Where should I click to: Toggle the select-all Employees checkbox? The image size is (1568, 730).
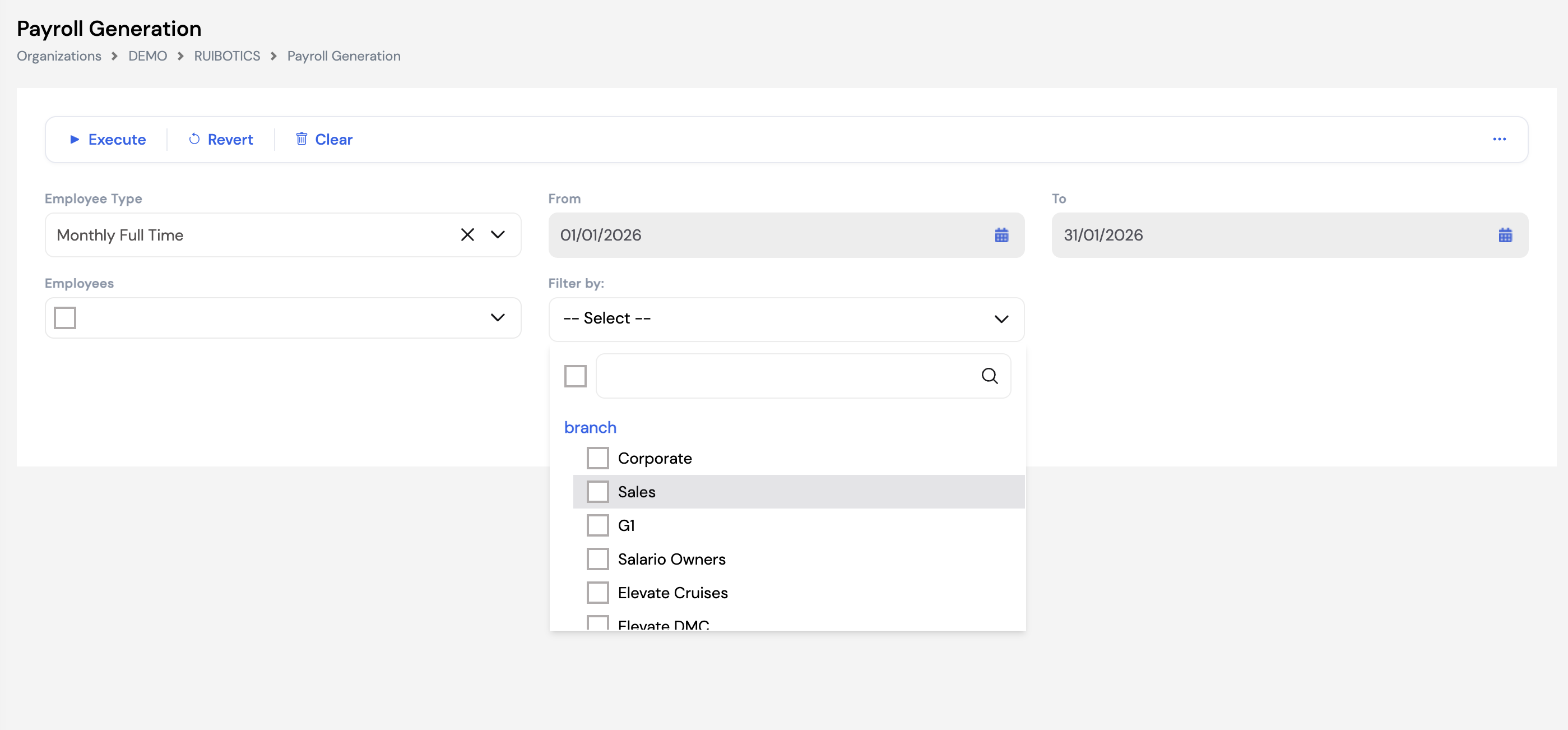coord(64,318)
